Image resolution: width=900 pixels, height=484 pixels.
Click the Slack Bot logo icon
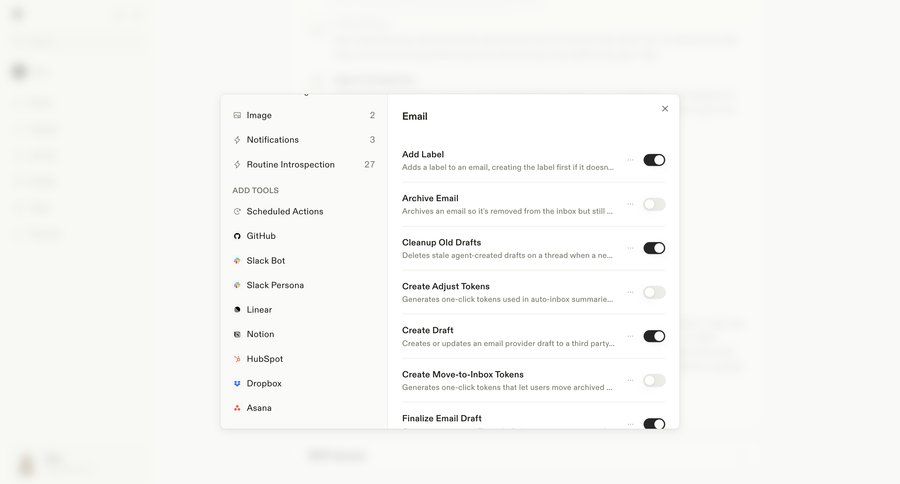click(237, 261)
